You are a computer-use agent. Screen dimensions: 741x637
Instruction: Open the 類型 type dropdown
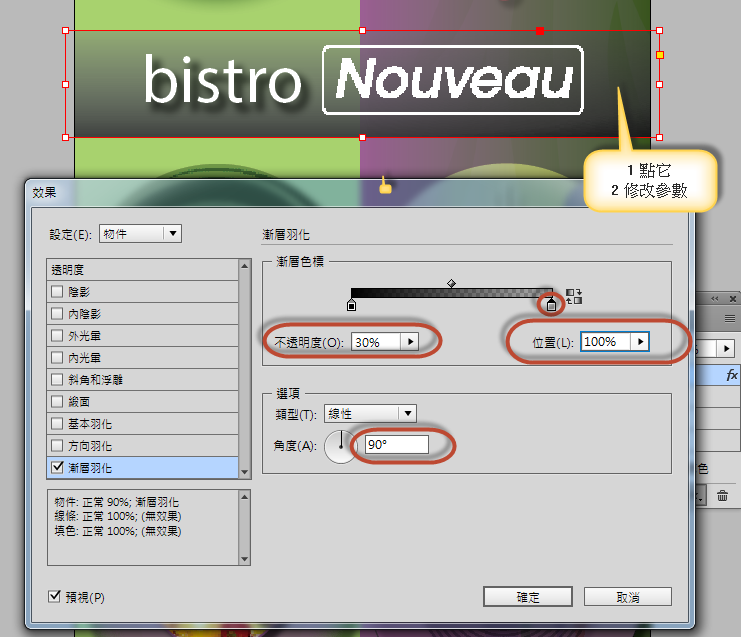(x=371, y=413)
